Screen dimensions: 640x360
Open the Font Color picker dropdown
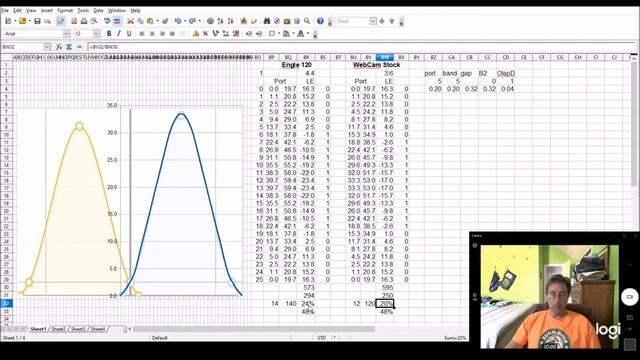308,33
